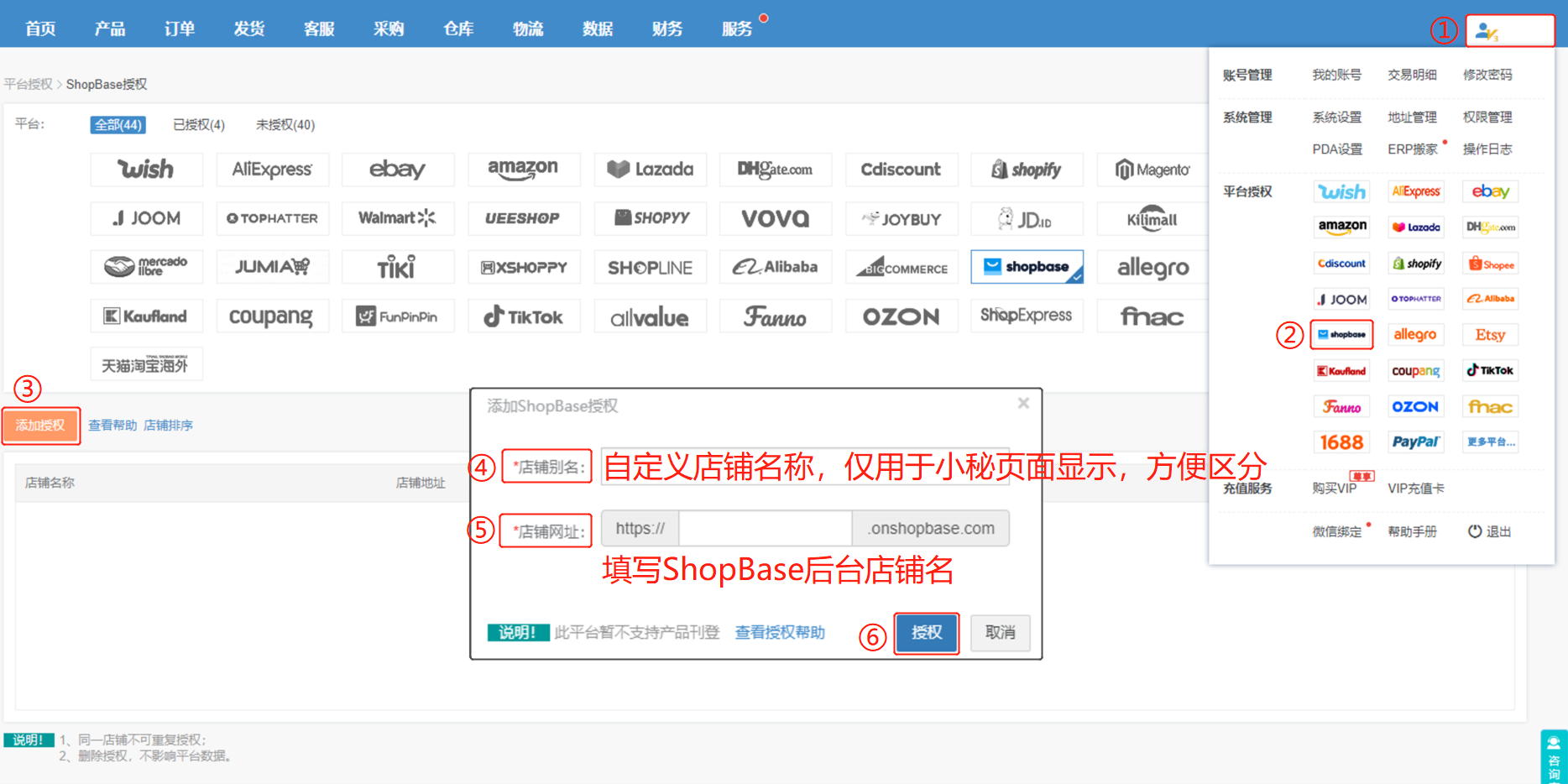Open the 首页 top menu
This screenshot has height=784, width=1568.
[40, 29]
